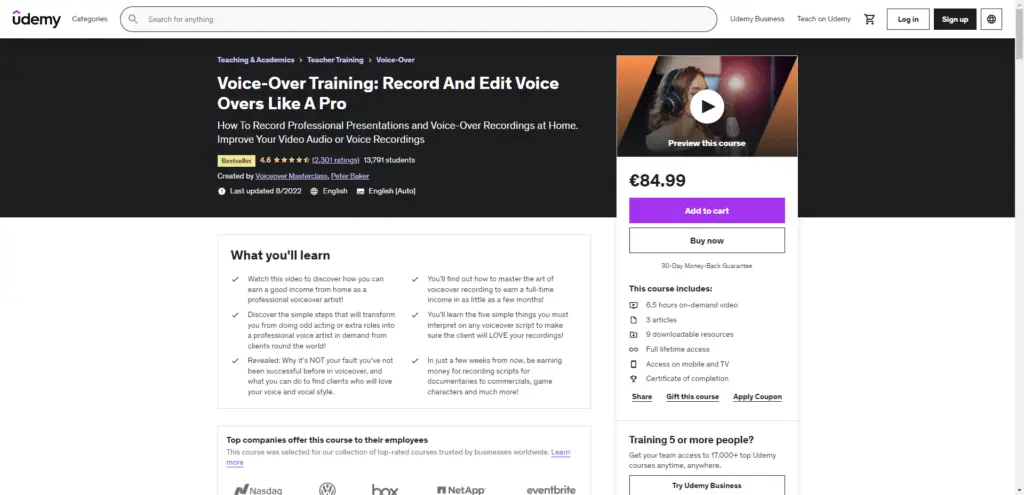Click the Udemy logo
Screen dimensions: 1024x495
click(37, 19)
